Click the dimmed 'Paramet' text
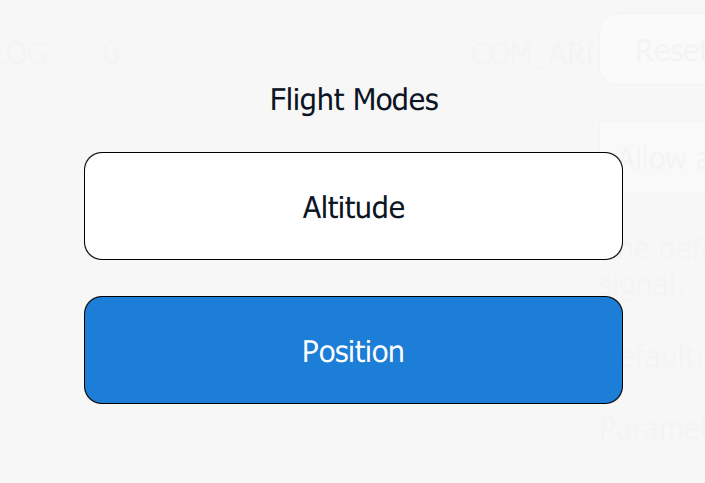 [x=652, y=430]
